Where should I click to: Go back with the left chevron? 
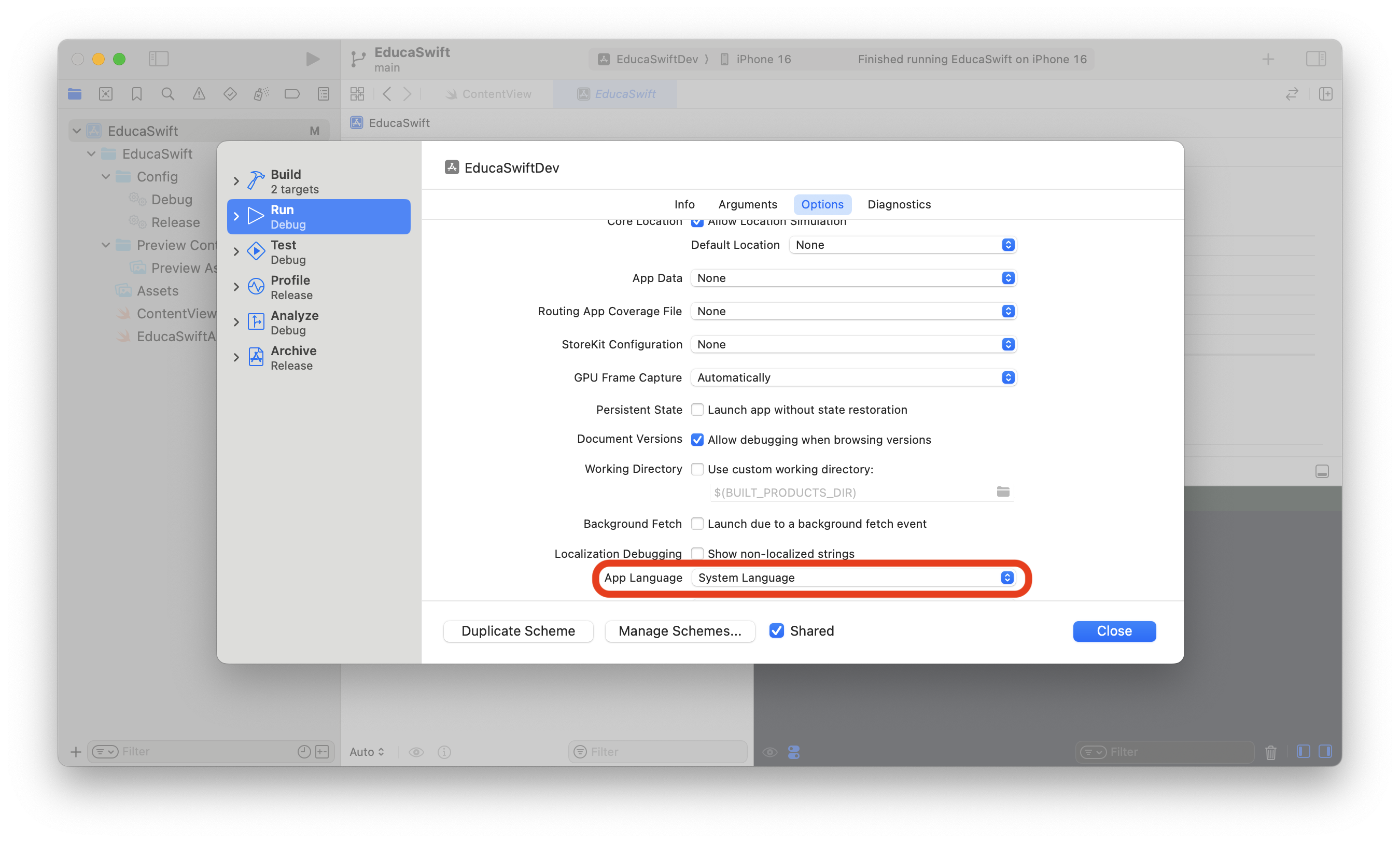(x=387, y=94)
